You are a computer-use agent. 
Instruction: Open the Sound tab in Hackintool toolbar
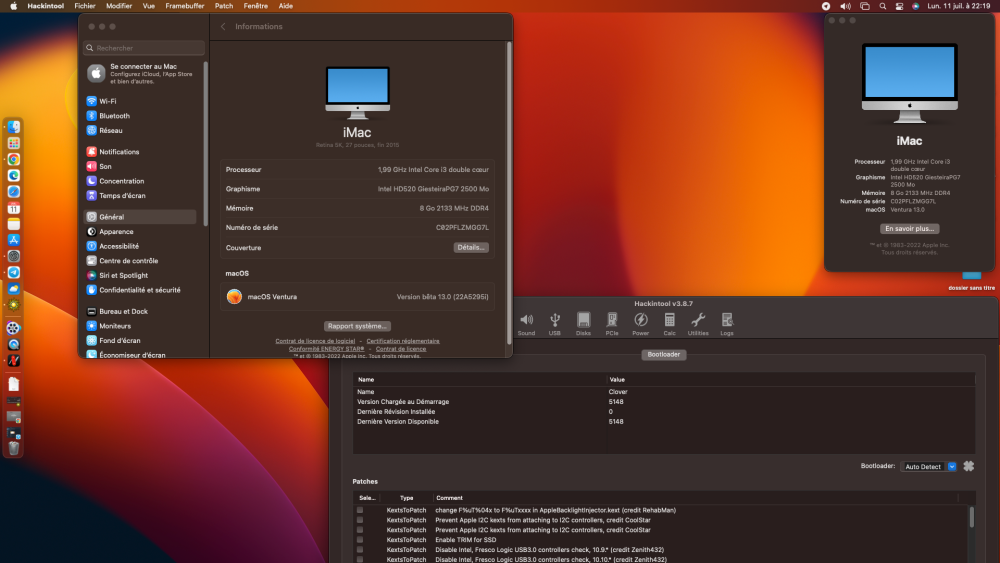pos(526,323)
